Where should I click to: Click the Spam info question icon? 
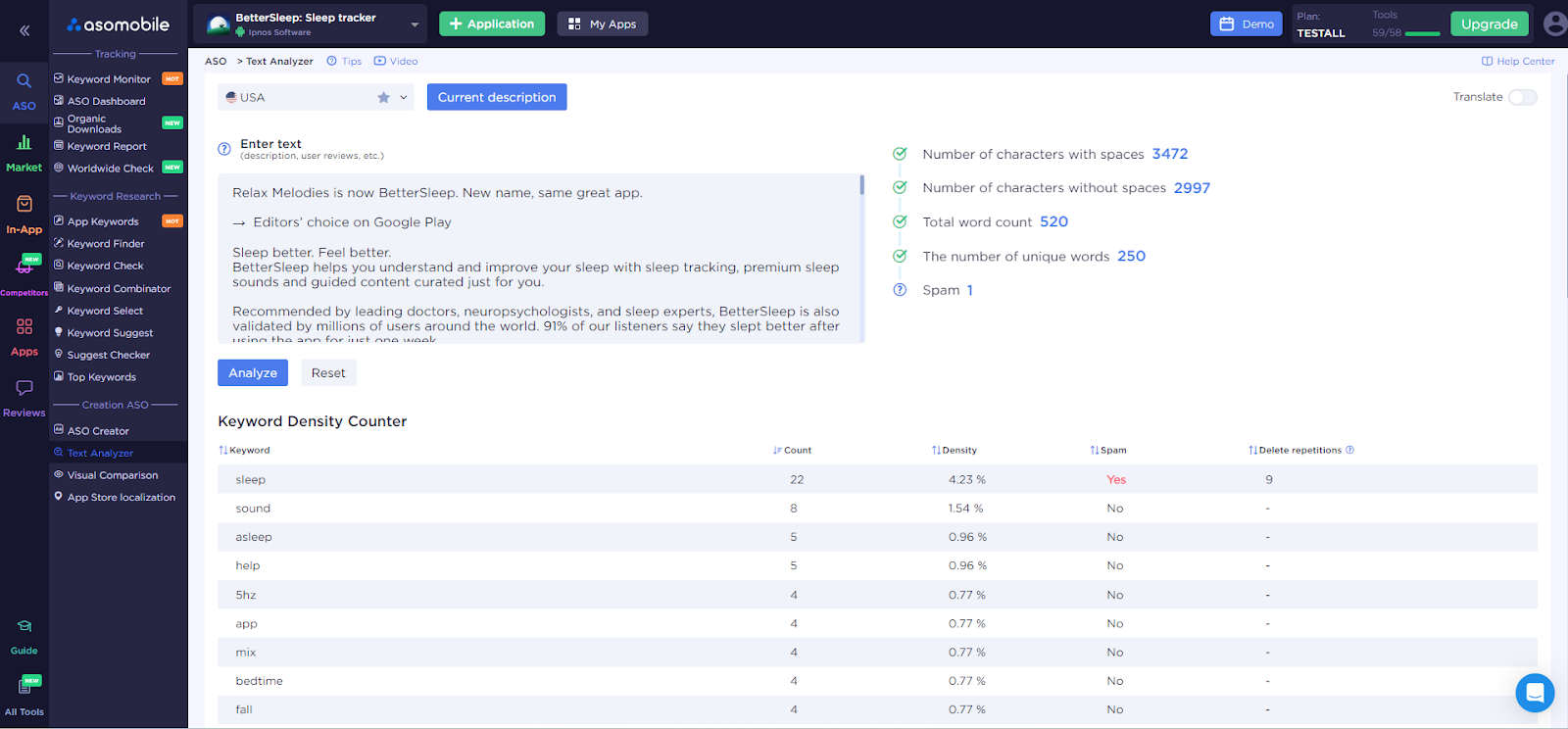pyautogui.click(x=900, y=290)
